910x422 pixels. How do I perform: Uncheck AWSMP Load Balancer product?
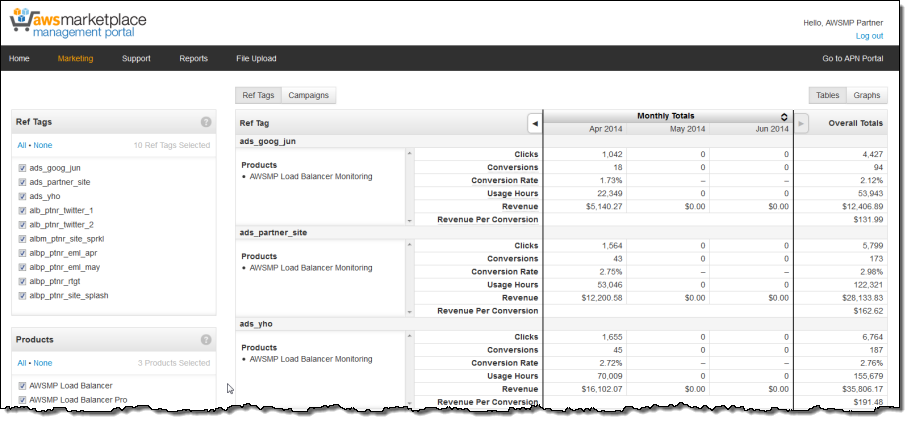click(x=22, y=385)
